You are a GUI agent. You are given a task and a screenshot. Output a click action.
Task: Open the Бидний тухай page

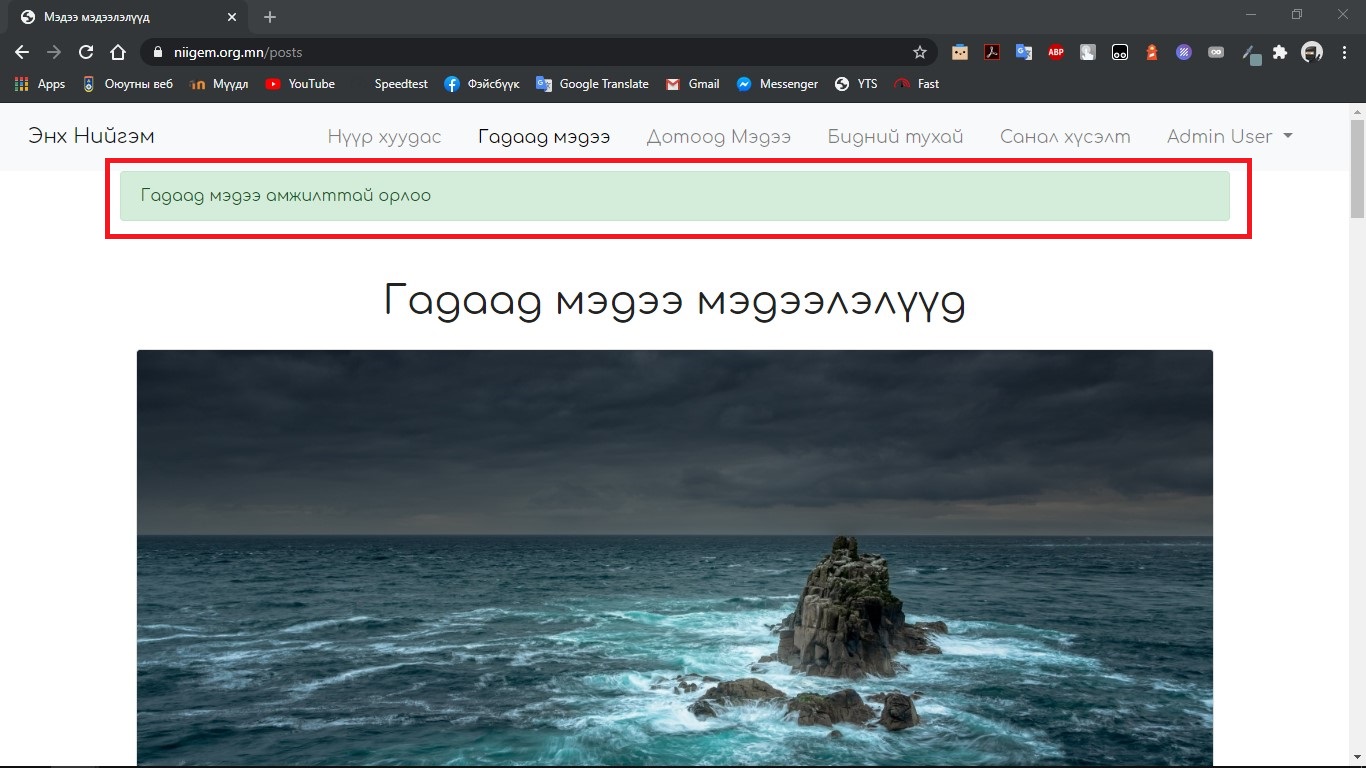click(x=895, y=137)
